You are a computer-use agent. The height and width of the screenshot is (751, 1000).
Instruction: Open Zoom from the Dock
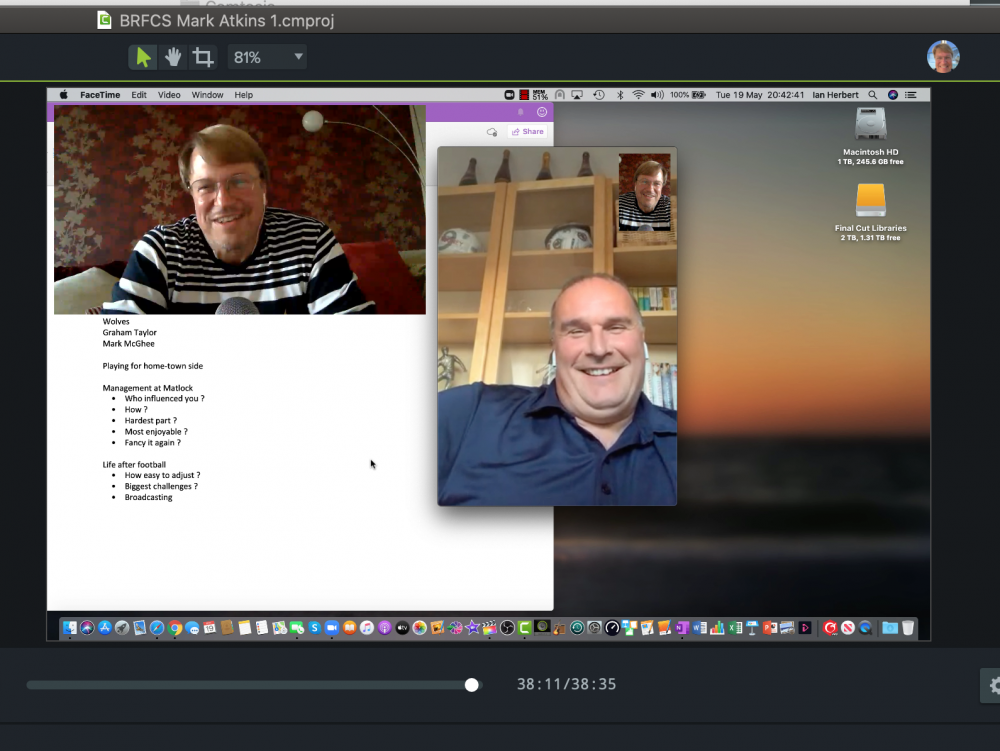[332, 628]
